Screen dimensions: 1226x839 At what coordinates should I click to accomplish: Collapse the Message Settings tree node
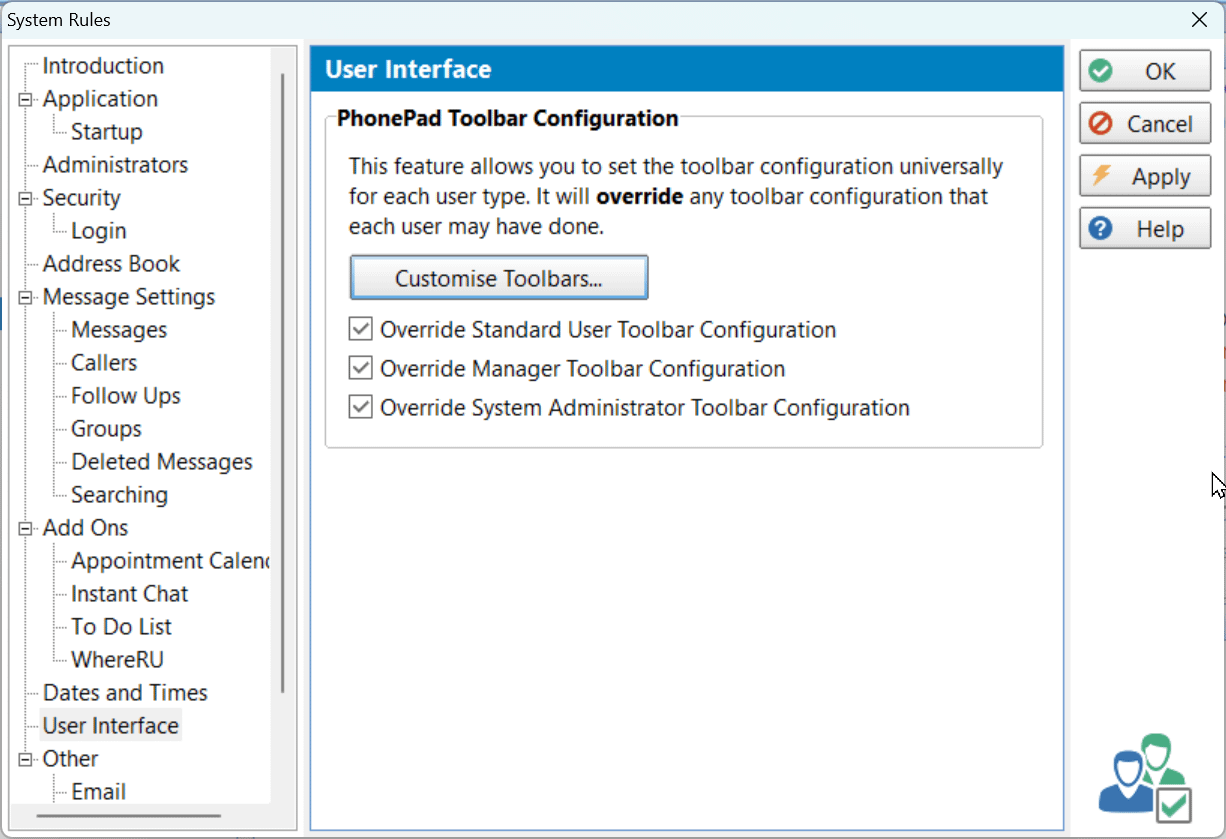(x=24, y=297)
